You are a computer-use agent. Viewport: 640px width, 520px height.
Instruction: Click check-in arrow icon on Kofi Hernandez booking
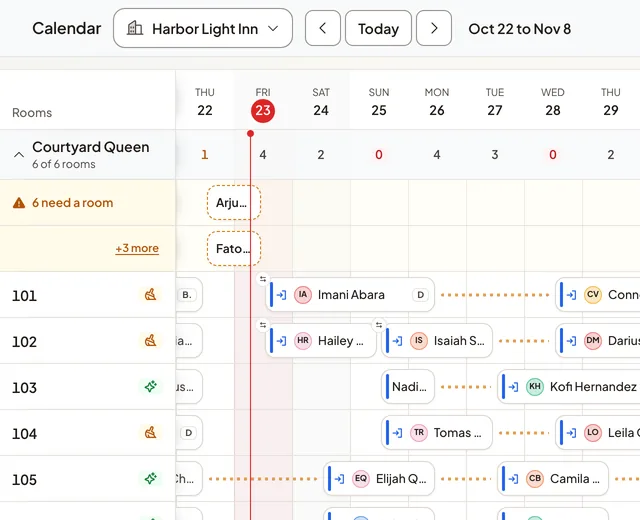[x=513, y=387]
